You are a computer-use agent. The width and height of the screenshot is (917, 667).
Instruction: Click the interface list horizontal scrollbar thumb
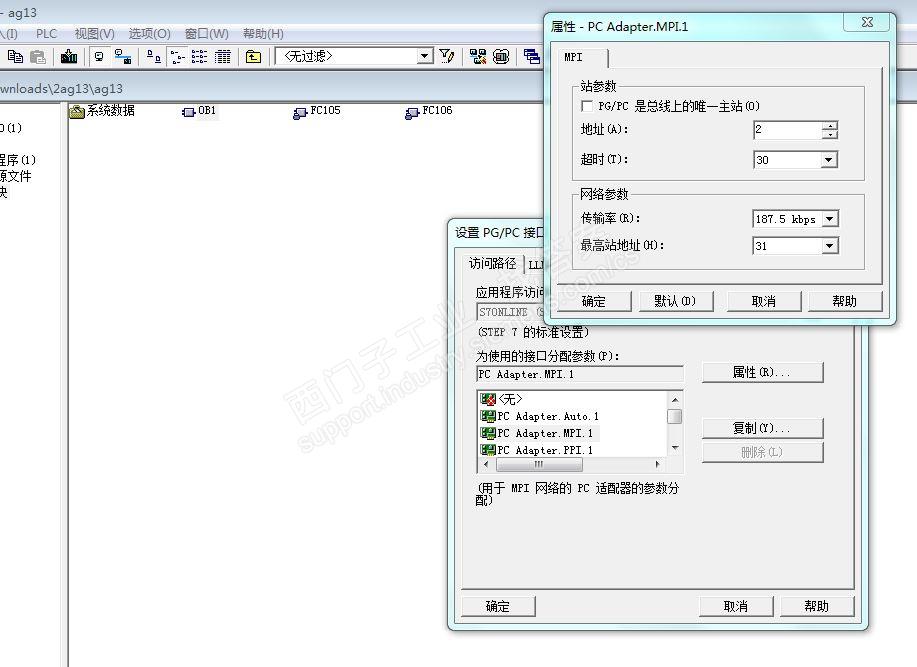click(539, 465)
